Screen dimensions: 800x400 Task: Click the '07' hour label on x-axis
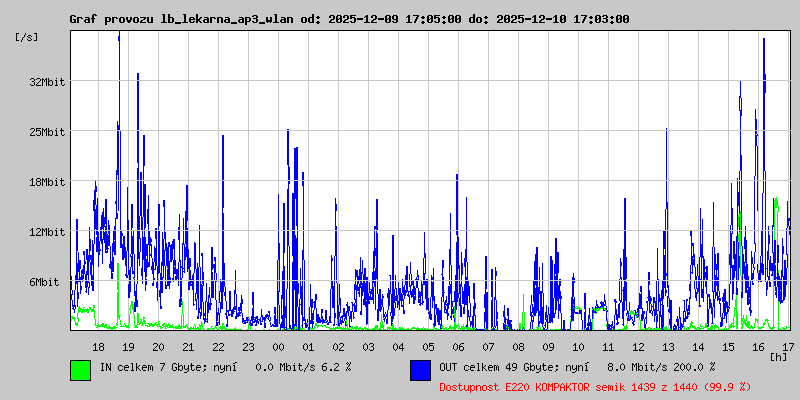tap(488, 347)
